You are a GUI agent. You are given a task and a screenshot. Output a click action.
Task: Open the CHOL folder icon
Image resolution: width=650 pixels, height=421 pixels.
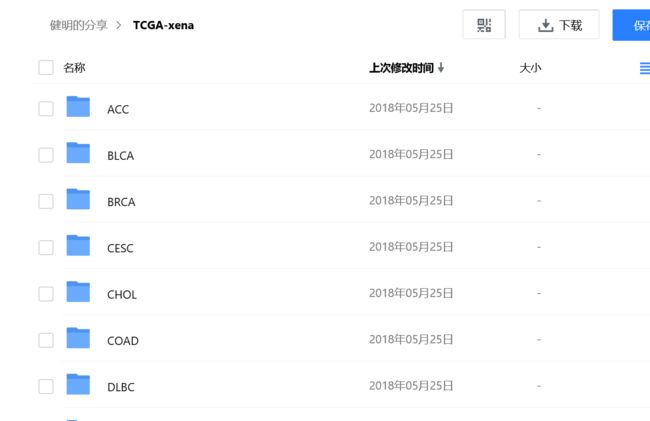pos(78,292)
